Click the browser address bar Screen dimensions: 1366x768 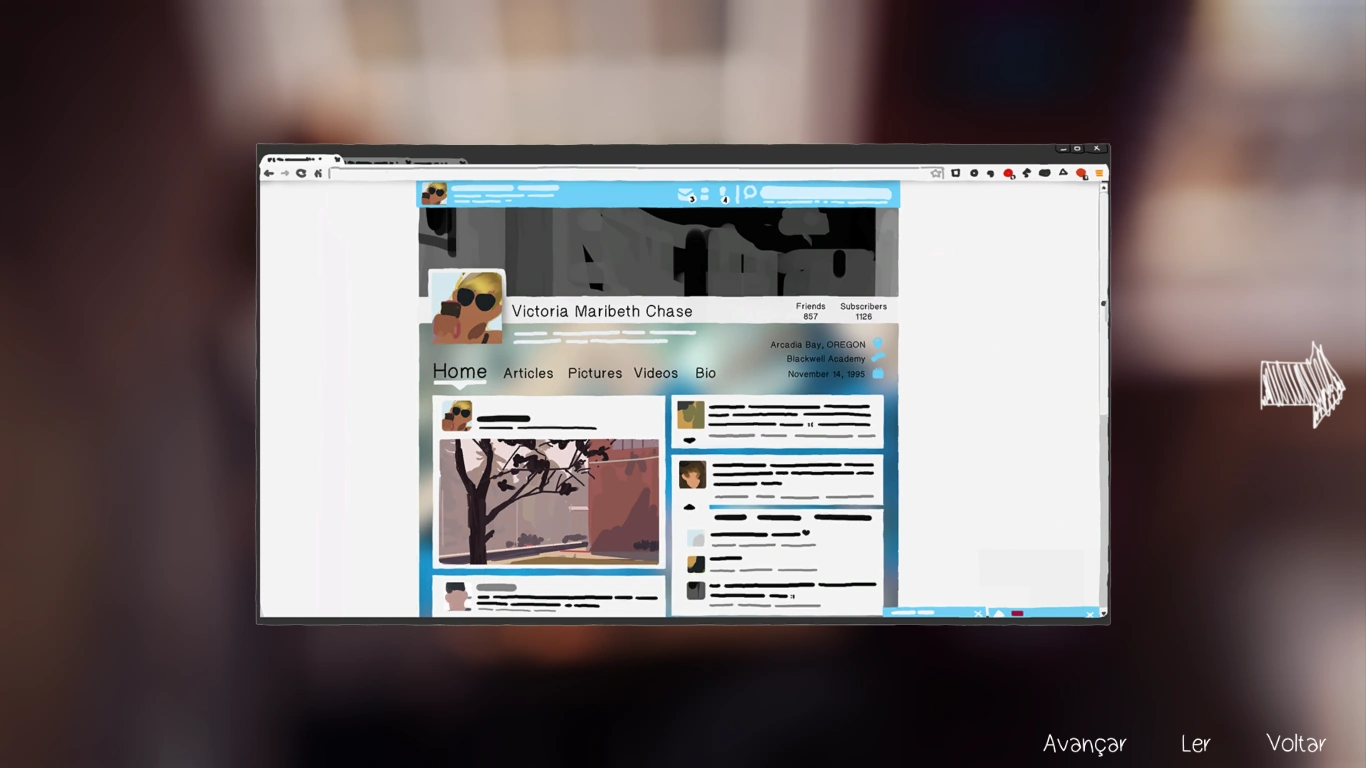(630, 173)
